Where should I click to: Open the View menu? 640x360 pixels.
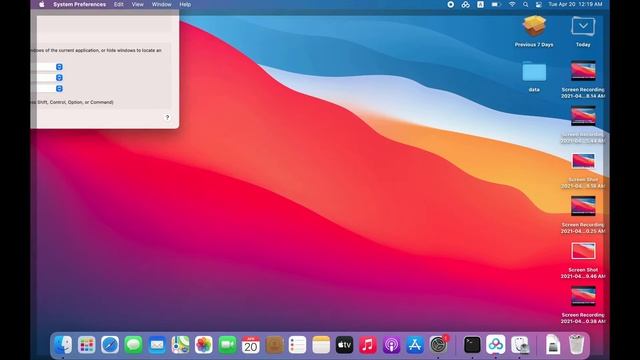click(138, 4)
